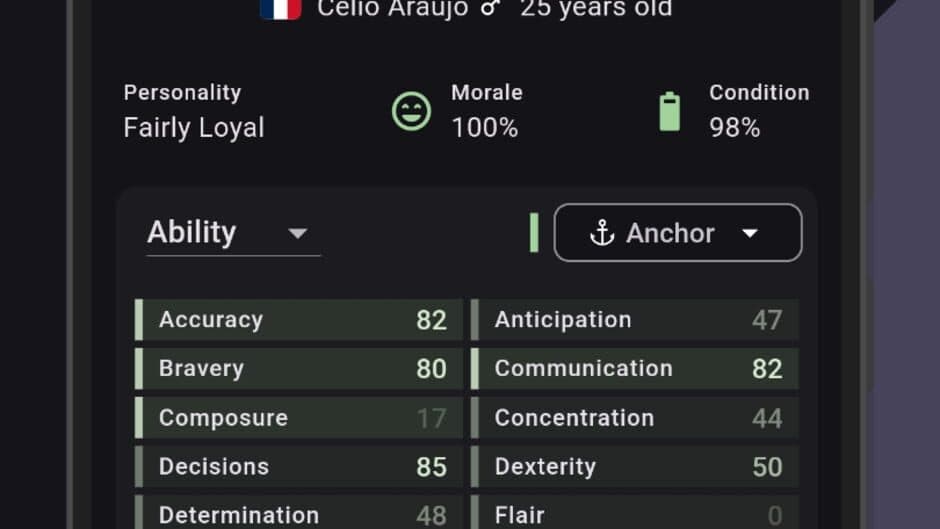
Task: Click the smiling morale face icon
Action: tap(411, 111)
